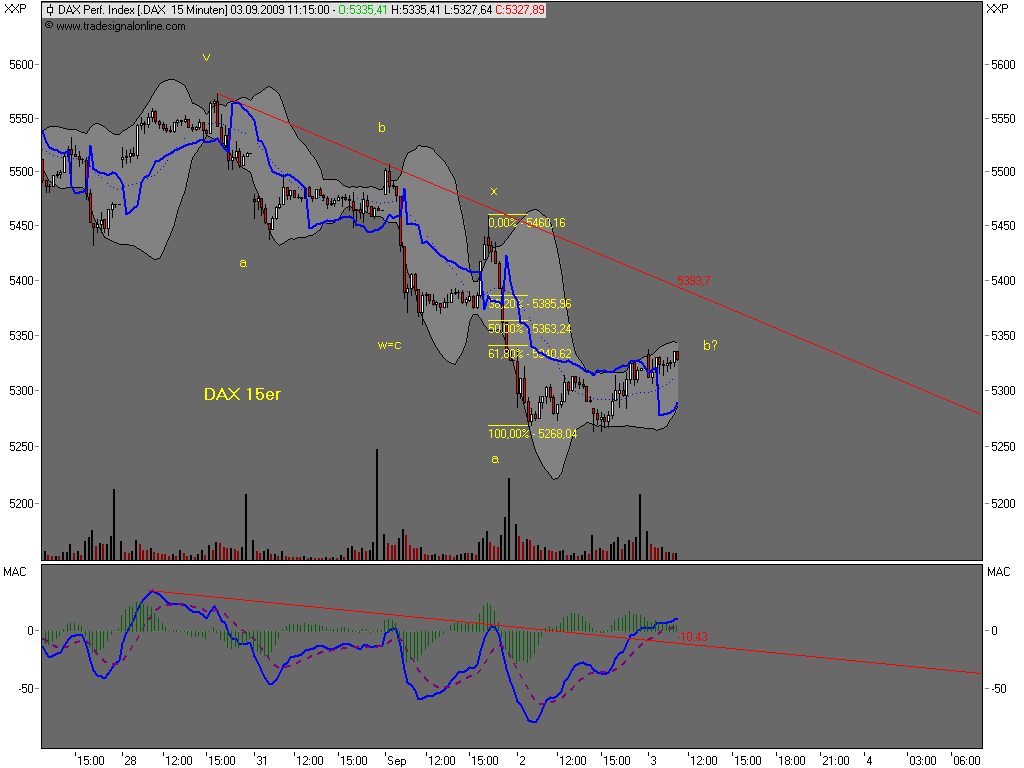
Task: Click -50 on the left MACD axis
Action: [25, 689]
